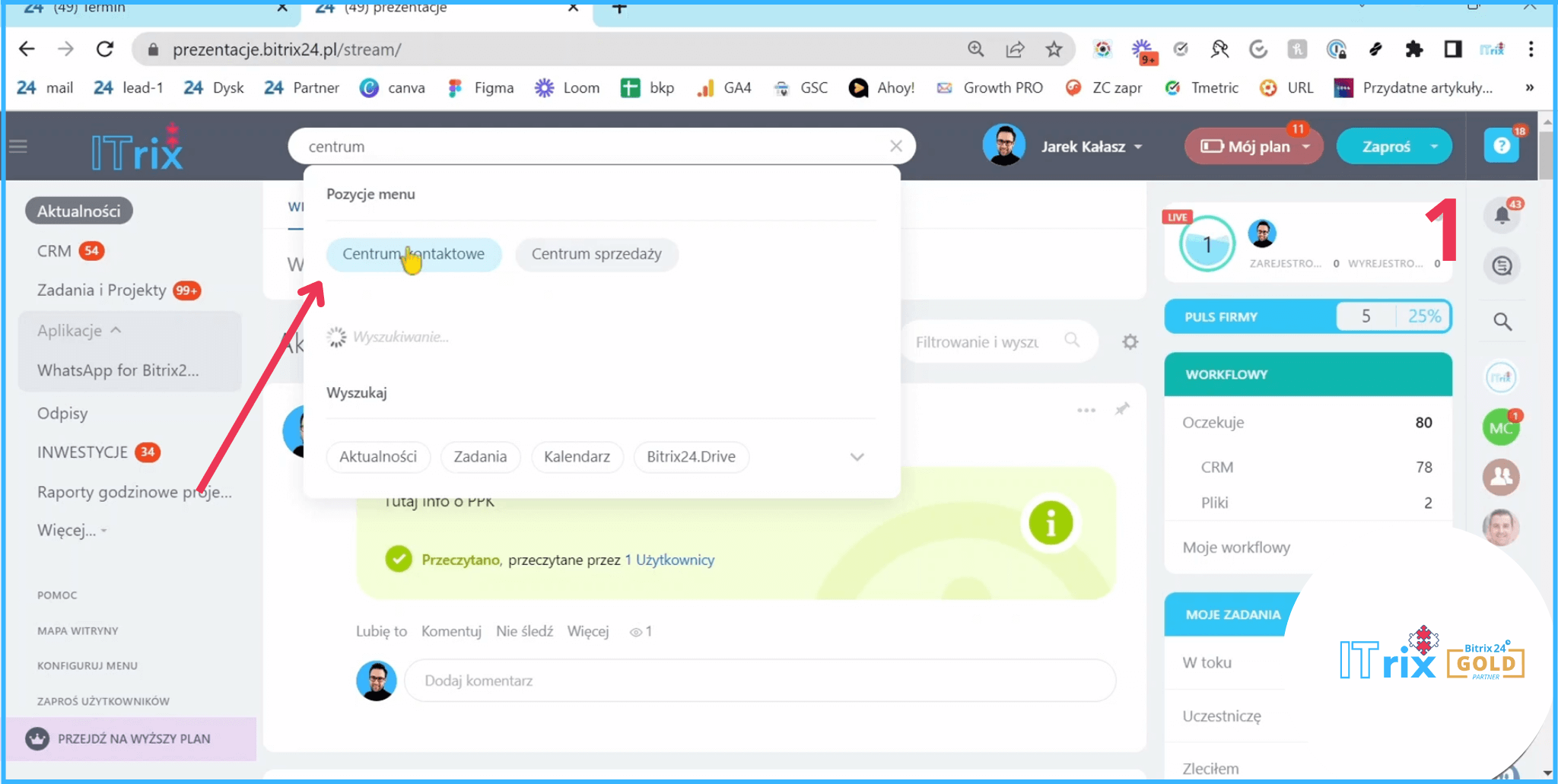Image resolution: width=1558 pixels, height=784 pixels.
Task: Open CRM in the left menu
Action: [x=54, y=251]
